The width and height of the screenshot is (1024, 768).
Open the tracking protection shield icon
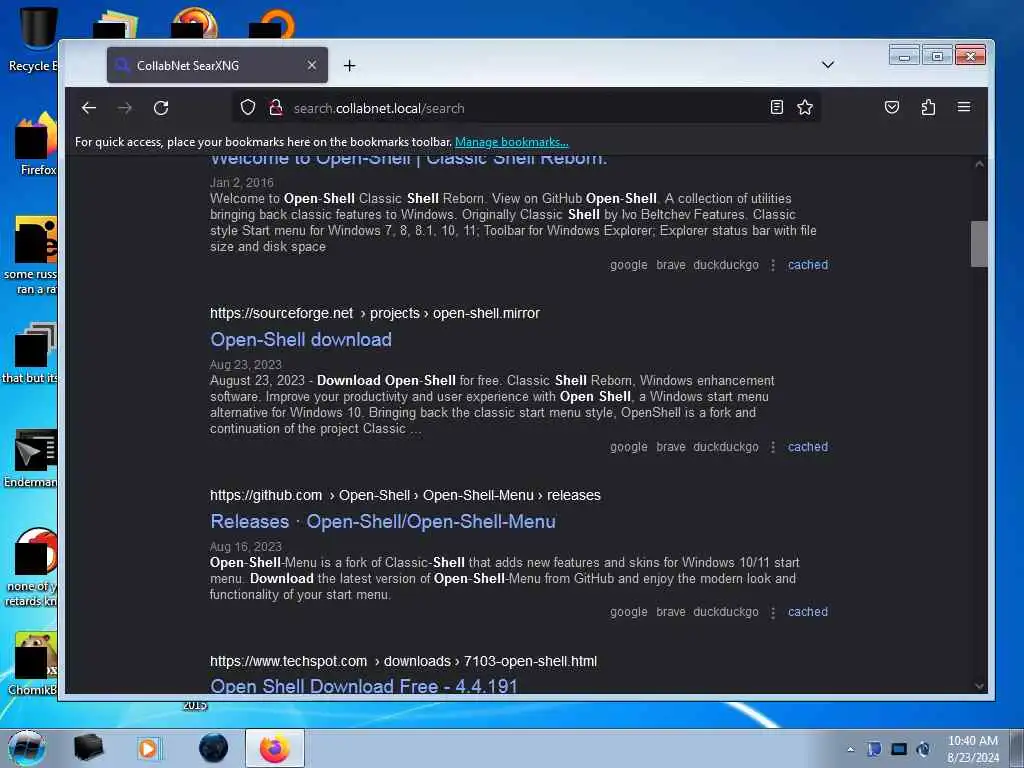point(248,107)
